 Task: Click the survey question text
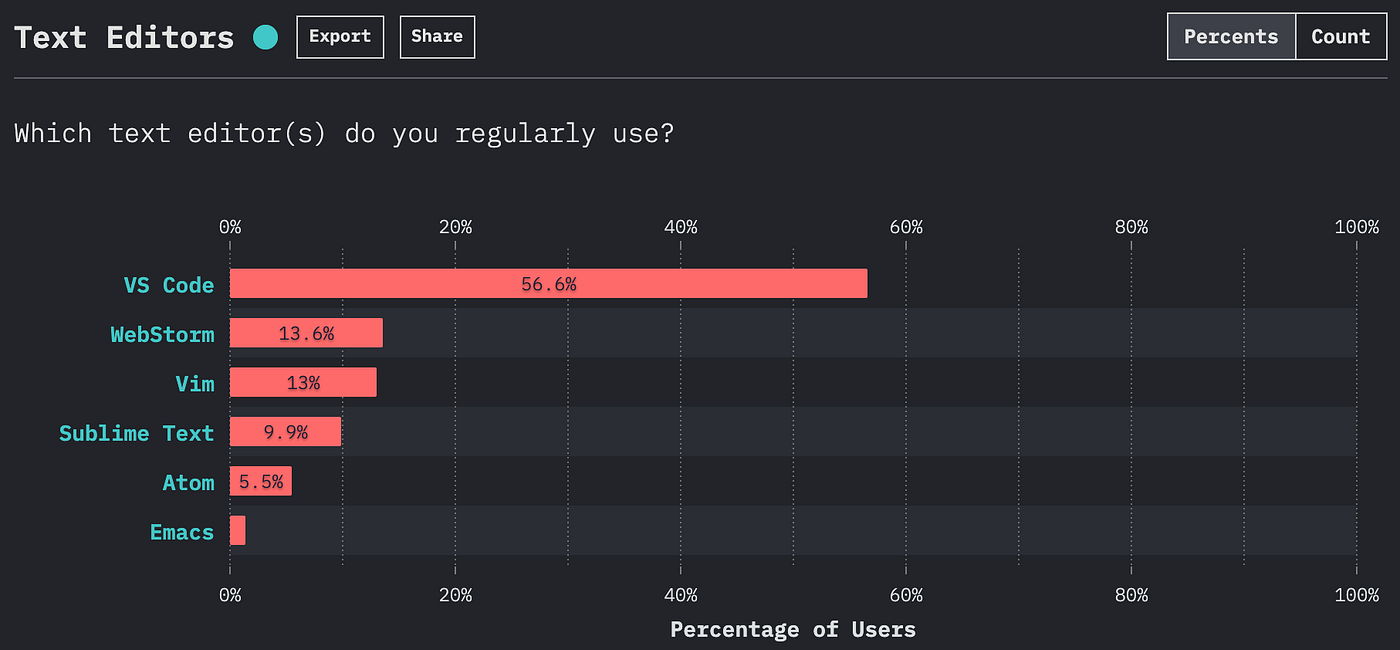pyautogui.click(x=344, y=132)
